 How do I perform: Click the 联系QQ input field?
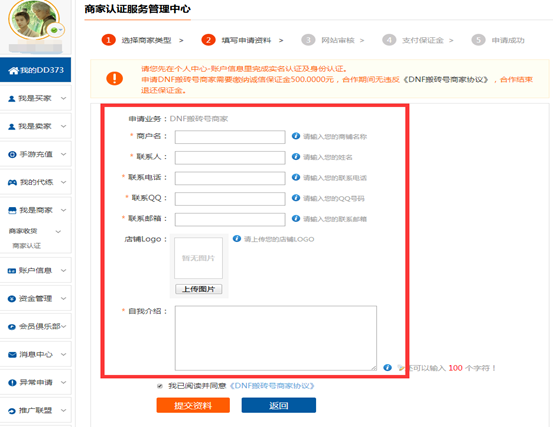230,199
